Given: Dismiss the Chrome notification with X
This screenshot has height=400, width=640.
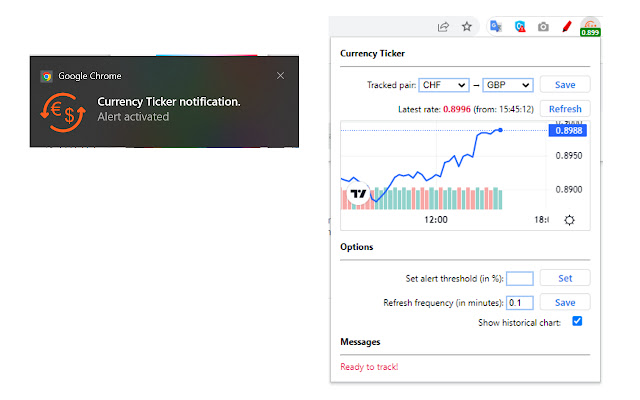Looking at the screenshot, I should click(x=280, y=76).
